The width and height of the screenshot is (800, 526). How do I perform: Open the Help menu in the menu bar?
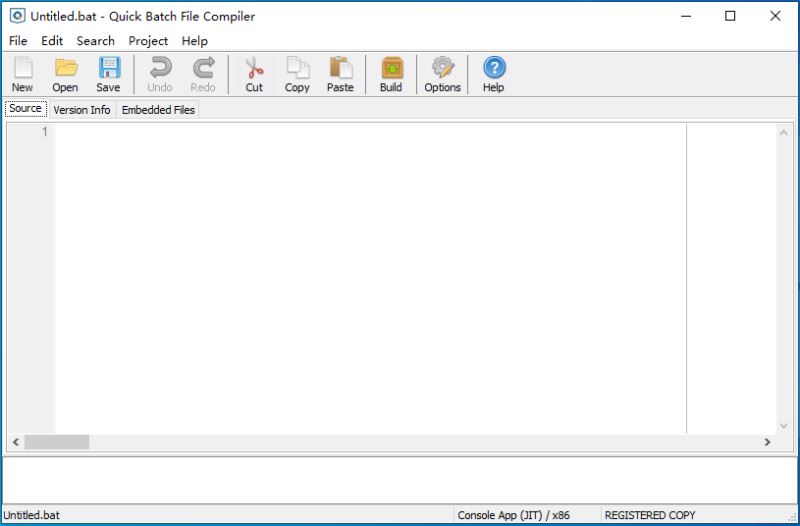coord(194,41)
